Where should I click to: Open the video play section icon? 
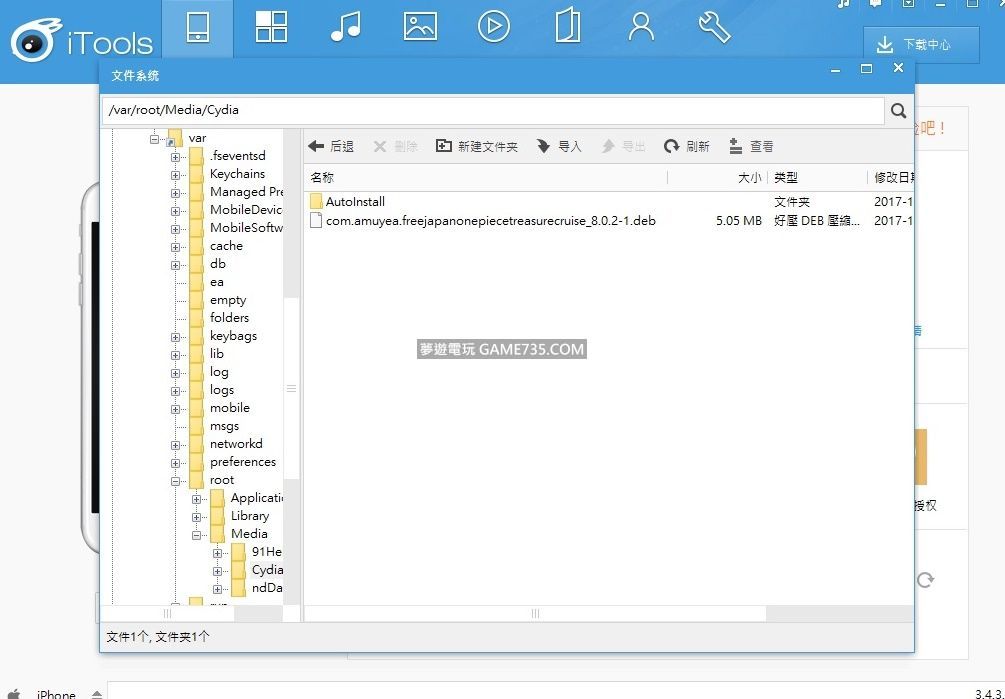click(x=493, y=27)
